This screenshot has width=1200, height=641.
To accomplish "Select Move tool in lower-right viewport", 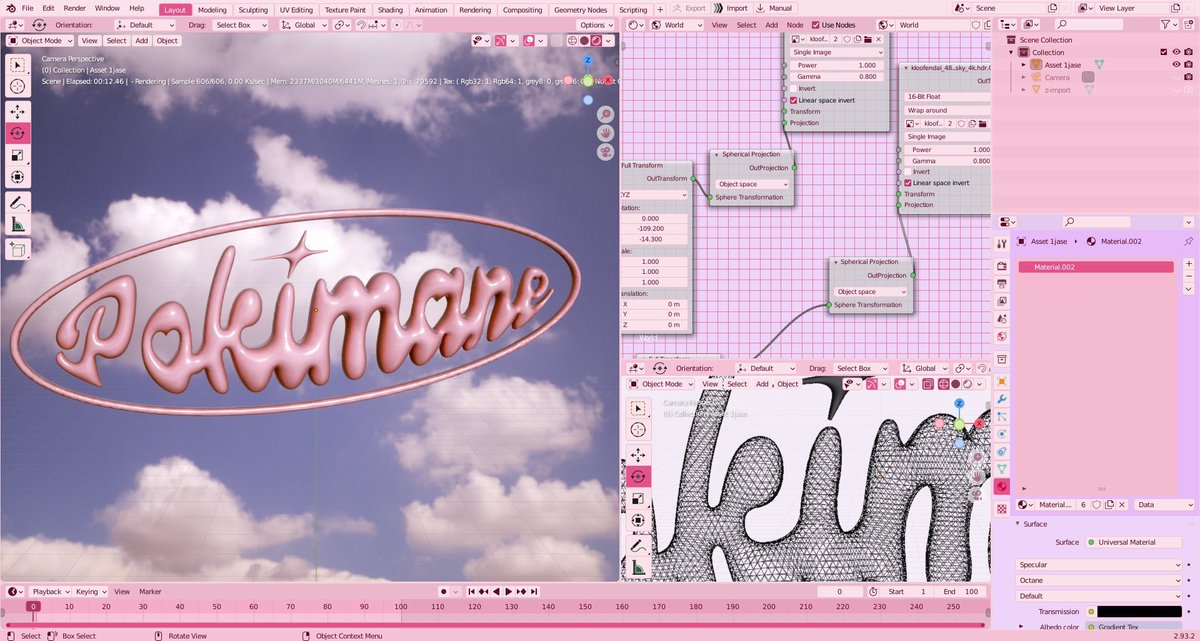I will click(638, 454).
